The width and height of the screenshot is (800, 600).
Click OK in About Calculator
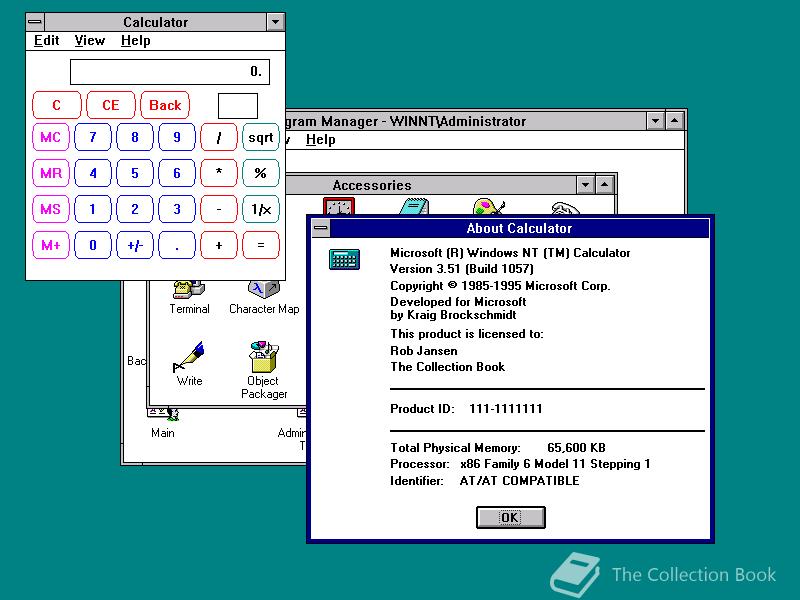point(511,517)
